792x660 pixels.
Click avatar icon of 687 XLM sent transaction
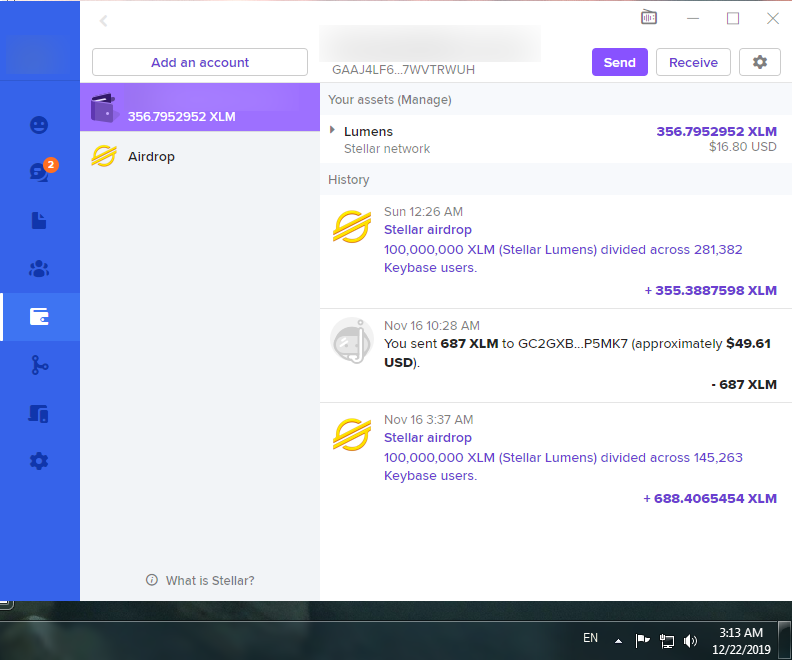[352, 340]
